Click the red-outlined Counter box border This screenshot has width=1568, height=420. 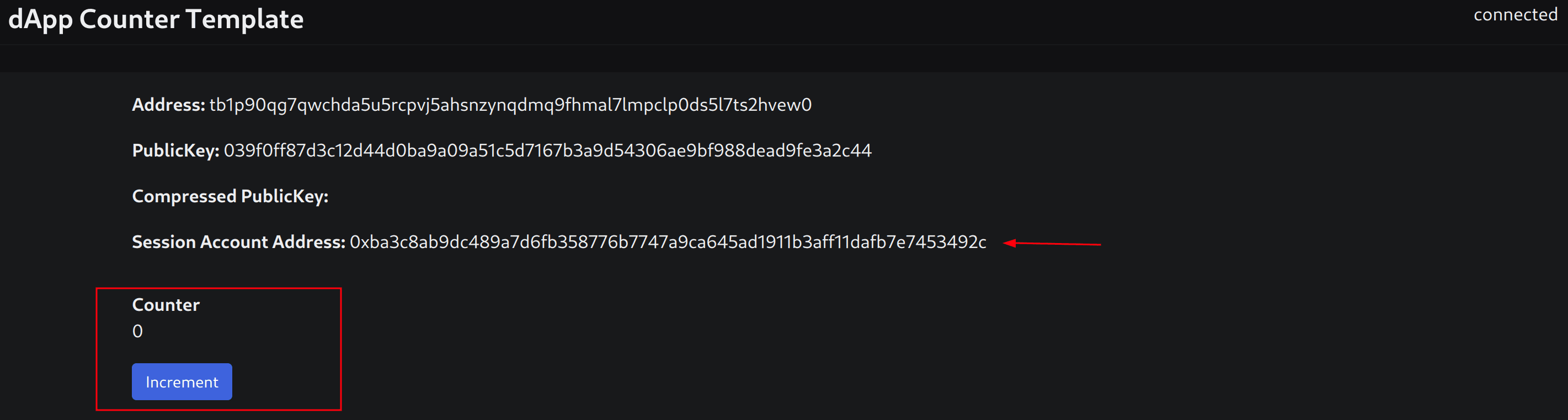coord(218,289)
